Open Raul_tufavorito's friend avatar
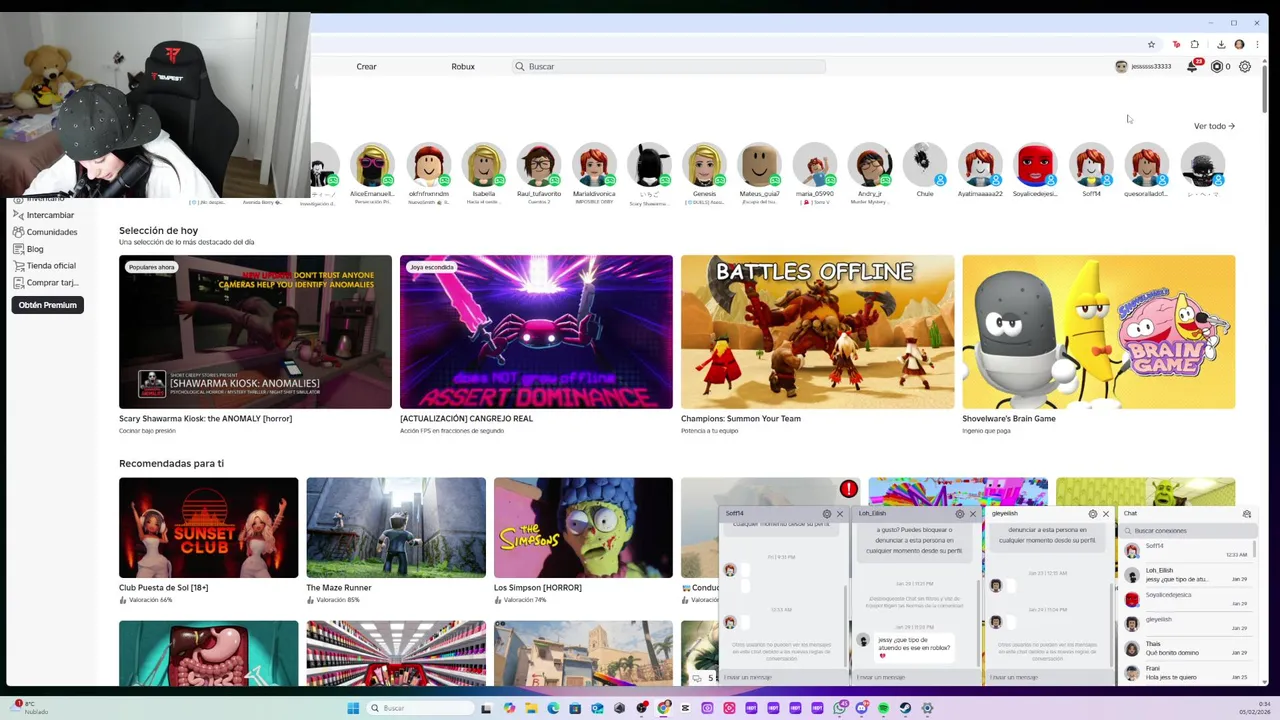 pyautogui.click(x=539, y=166)
